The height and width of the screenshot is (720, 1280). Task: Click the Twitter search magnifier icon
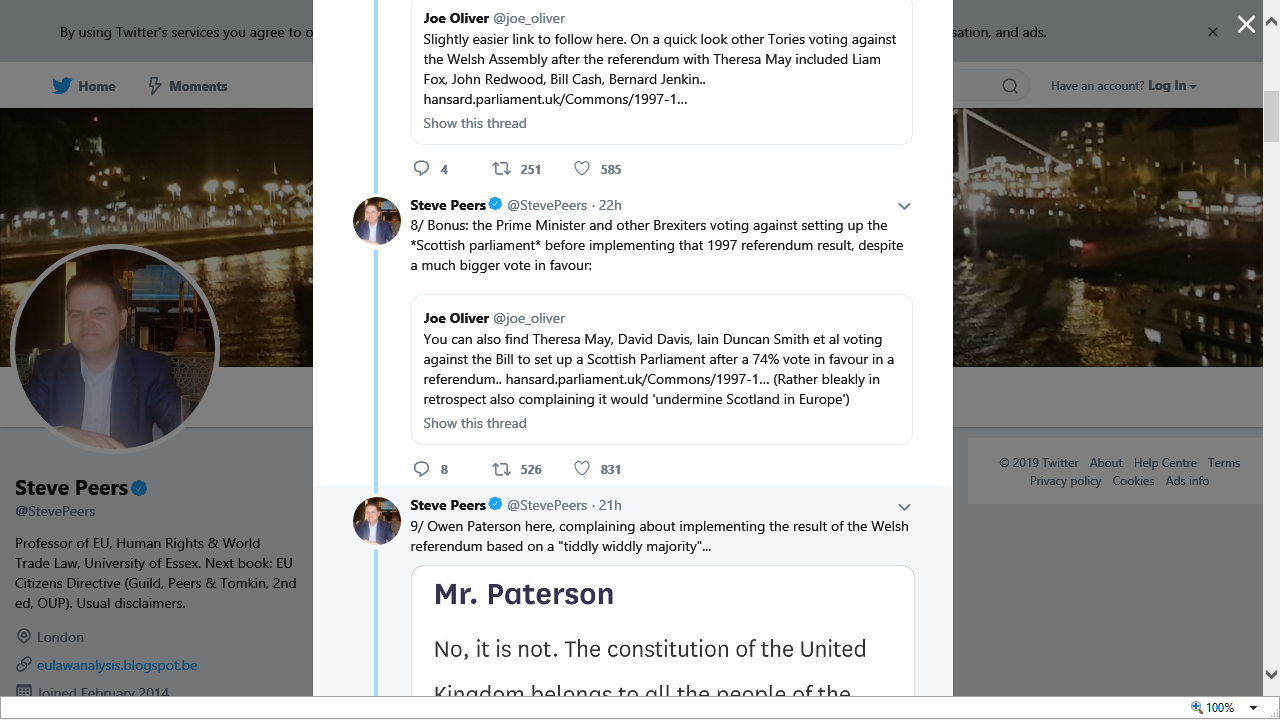click(1010, 86)
